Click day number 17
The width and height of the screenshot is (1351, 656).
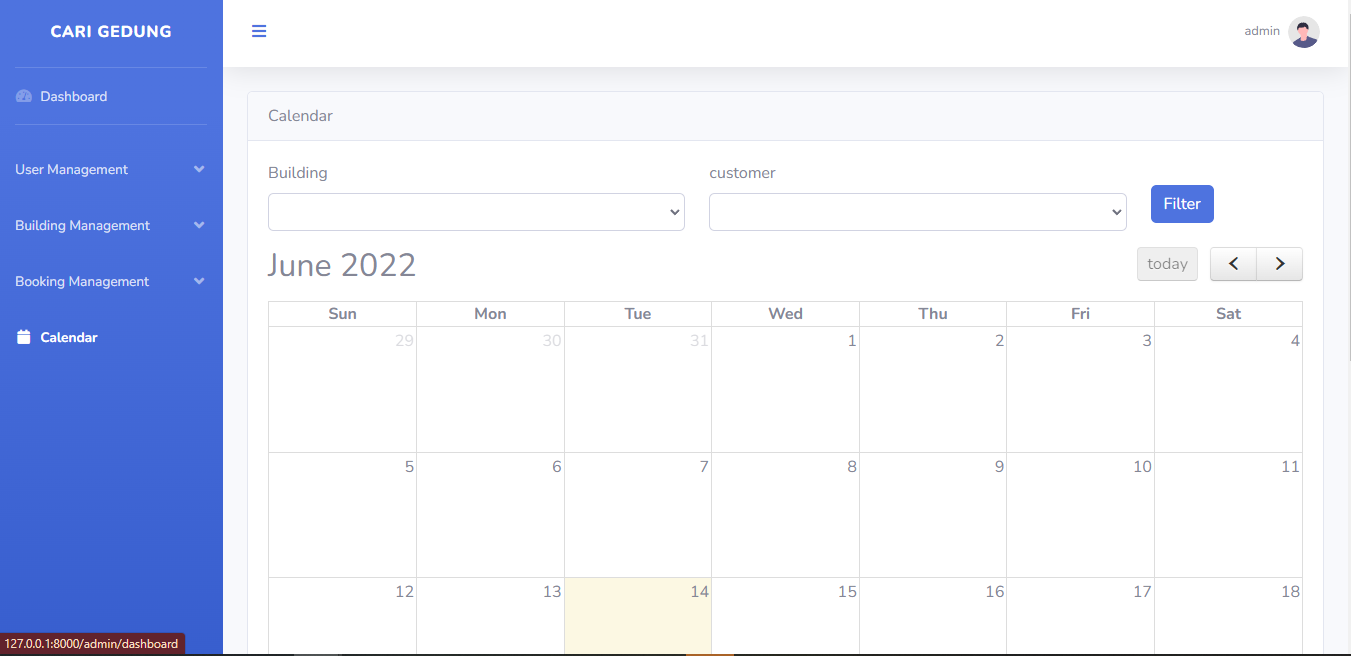pos(1142,592)
